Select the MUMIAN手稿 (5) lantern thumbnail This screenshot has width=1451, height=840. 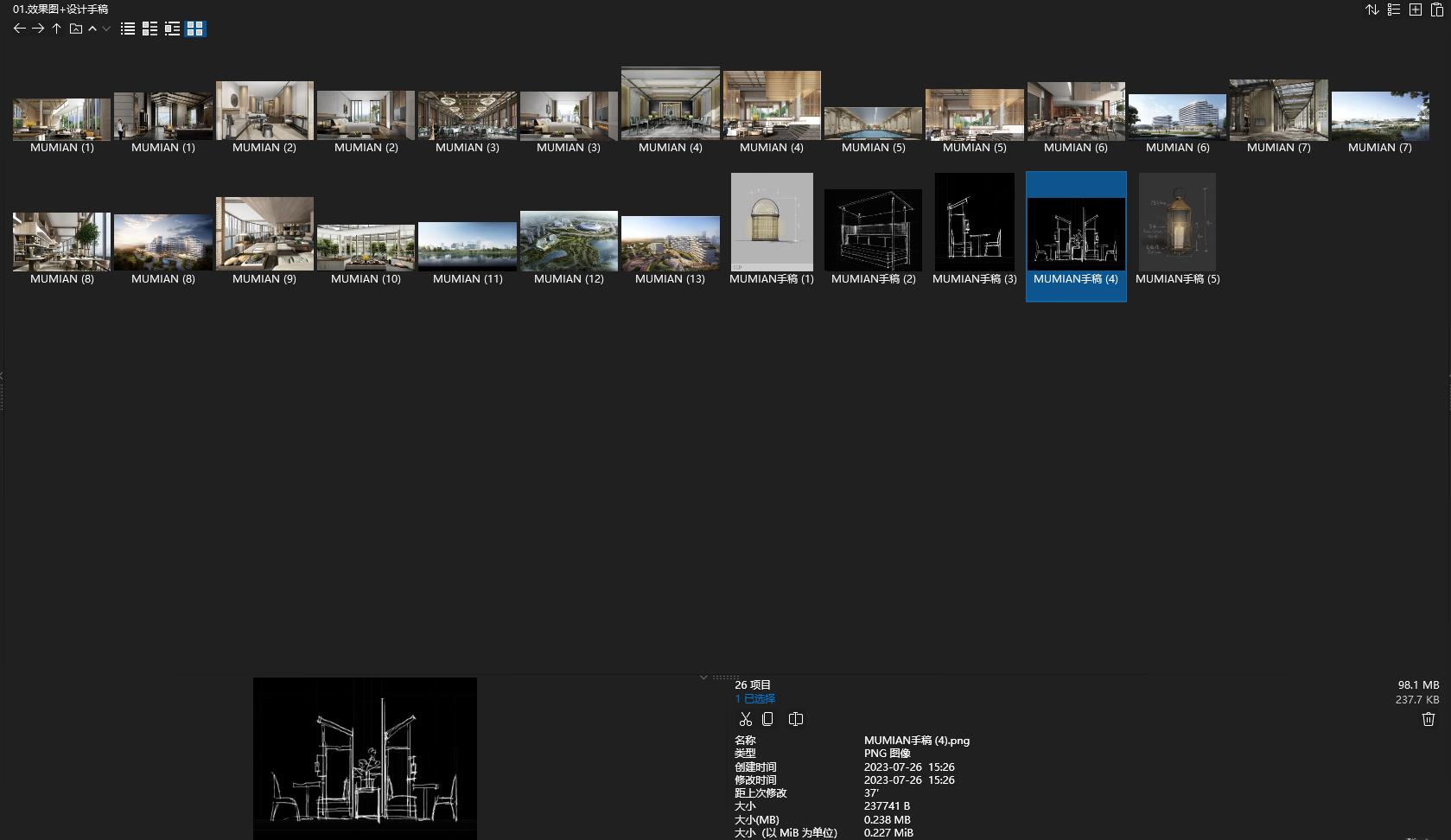(x=1177, y=222)
